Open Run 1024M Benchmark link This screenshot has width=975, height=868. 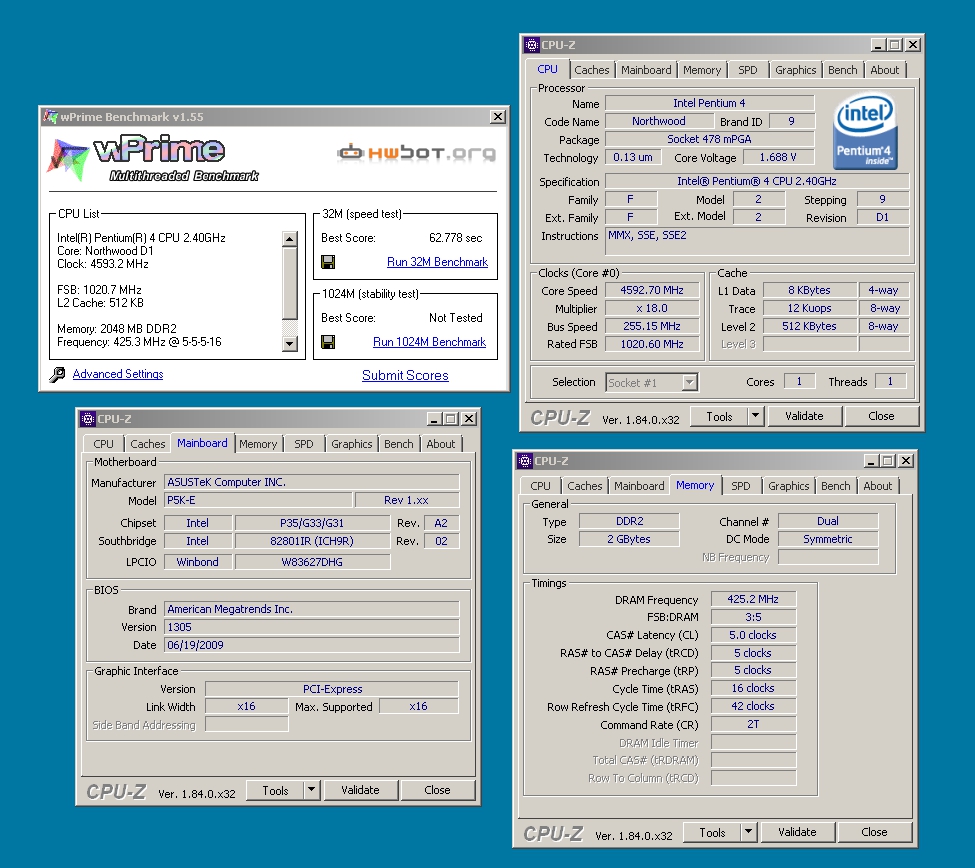click(x=429, y=342)
